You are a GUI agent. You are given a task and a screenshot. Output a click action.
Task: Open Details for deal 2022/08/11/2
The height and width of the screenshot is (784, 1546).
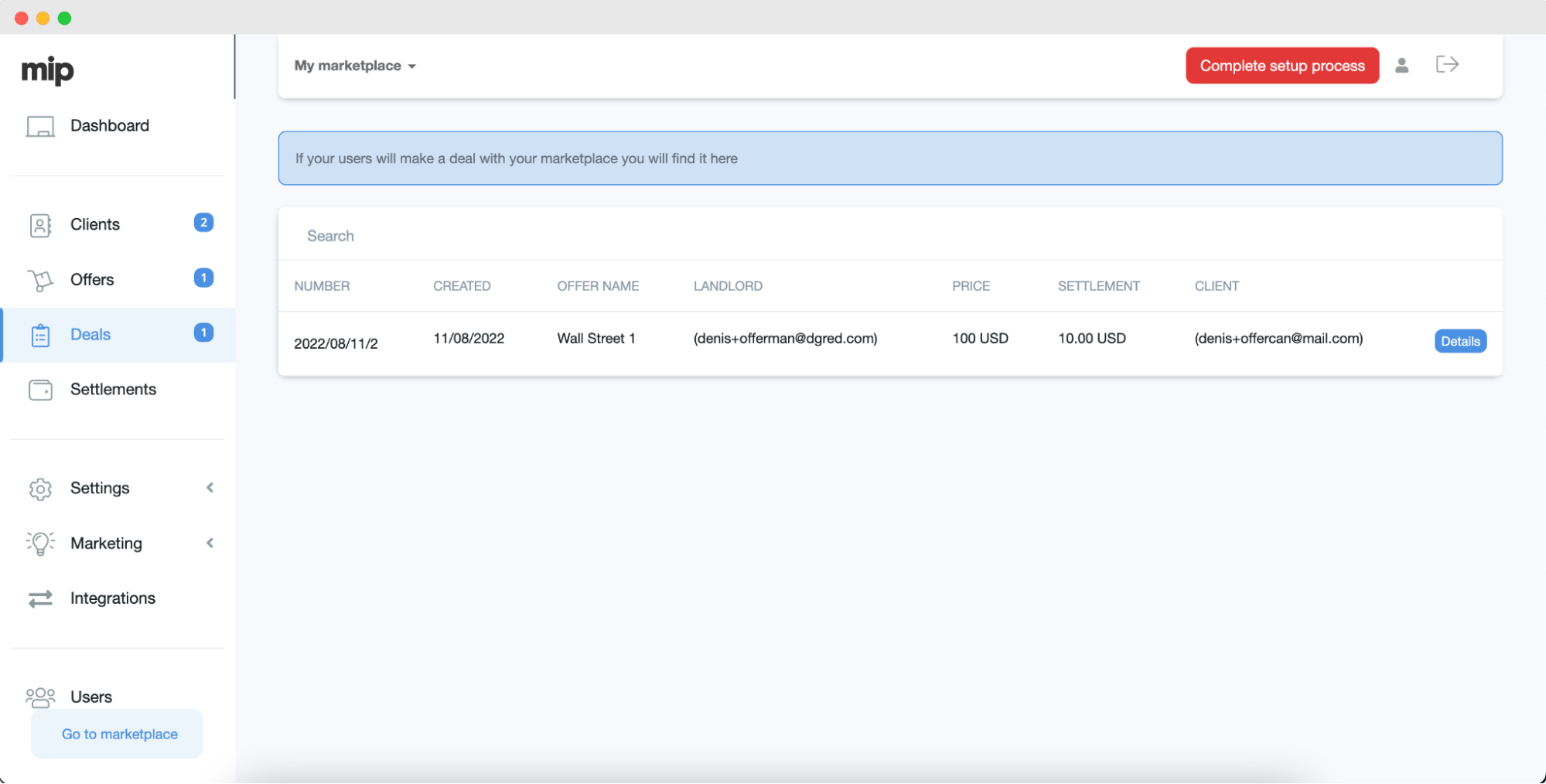click(x=1460, y=341)
